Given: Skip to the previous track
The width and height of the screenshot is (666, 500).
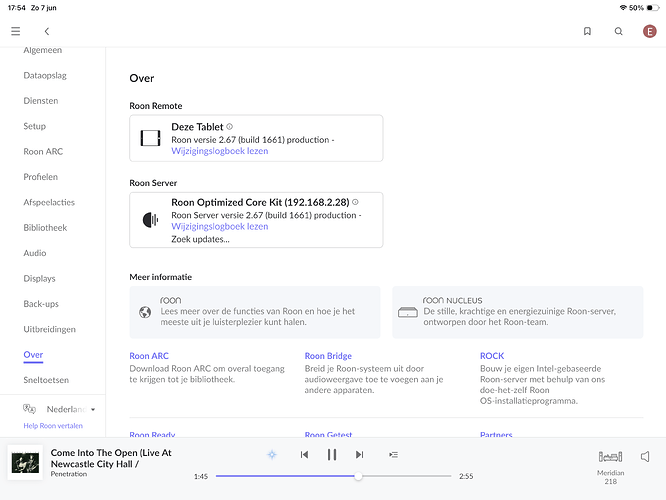Looking at the screenshot, I should pos(304,455).
